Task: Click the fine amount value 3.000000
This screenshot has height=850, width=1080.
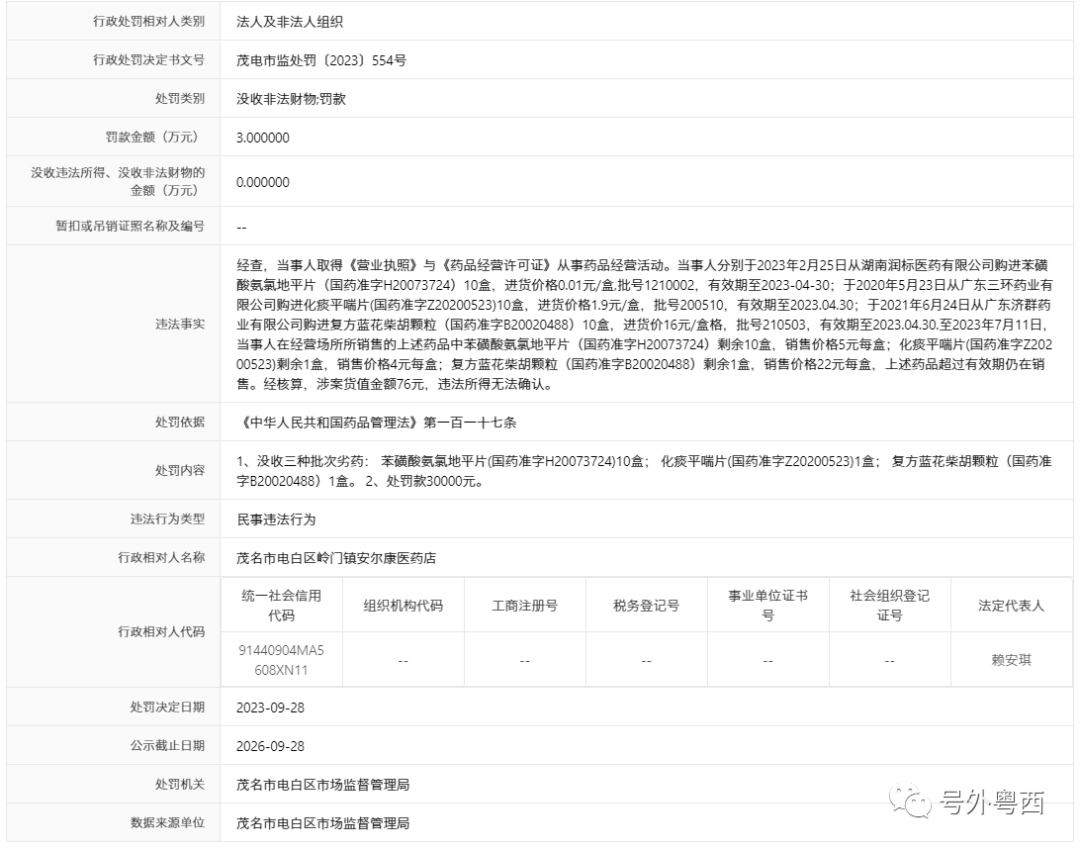Action: point(263,138)
